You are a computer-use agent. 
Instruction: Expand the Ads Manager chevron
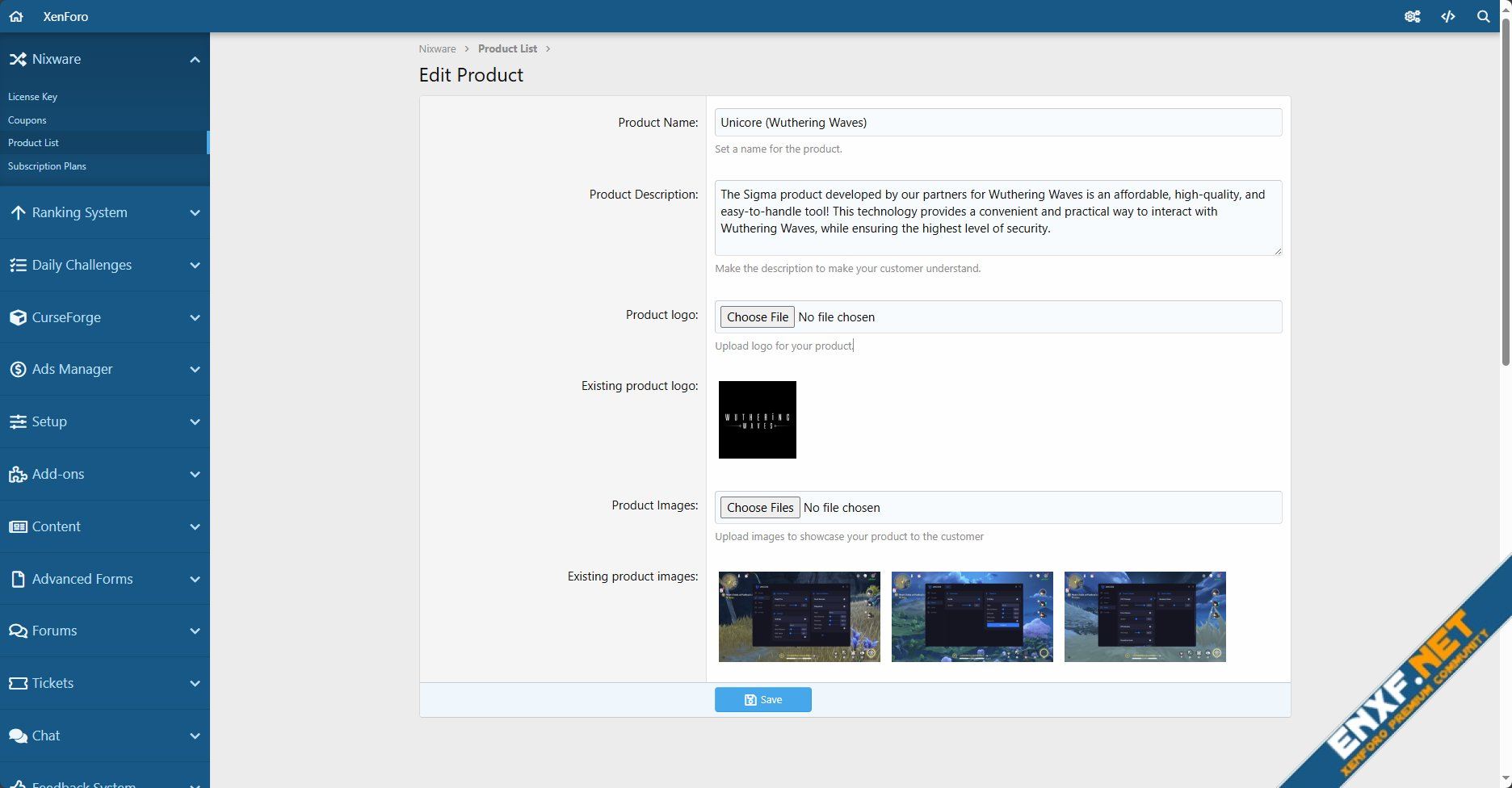coord(195,369)
